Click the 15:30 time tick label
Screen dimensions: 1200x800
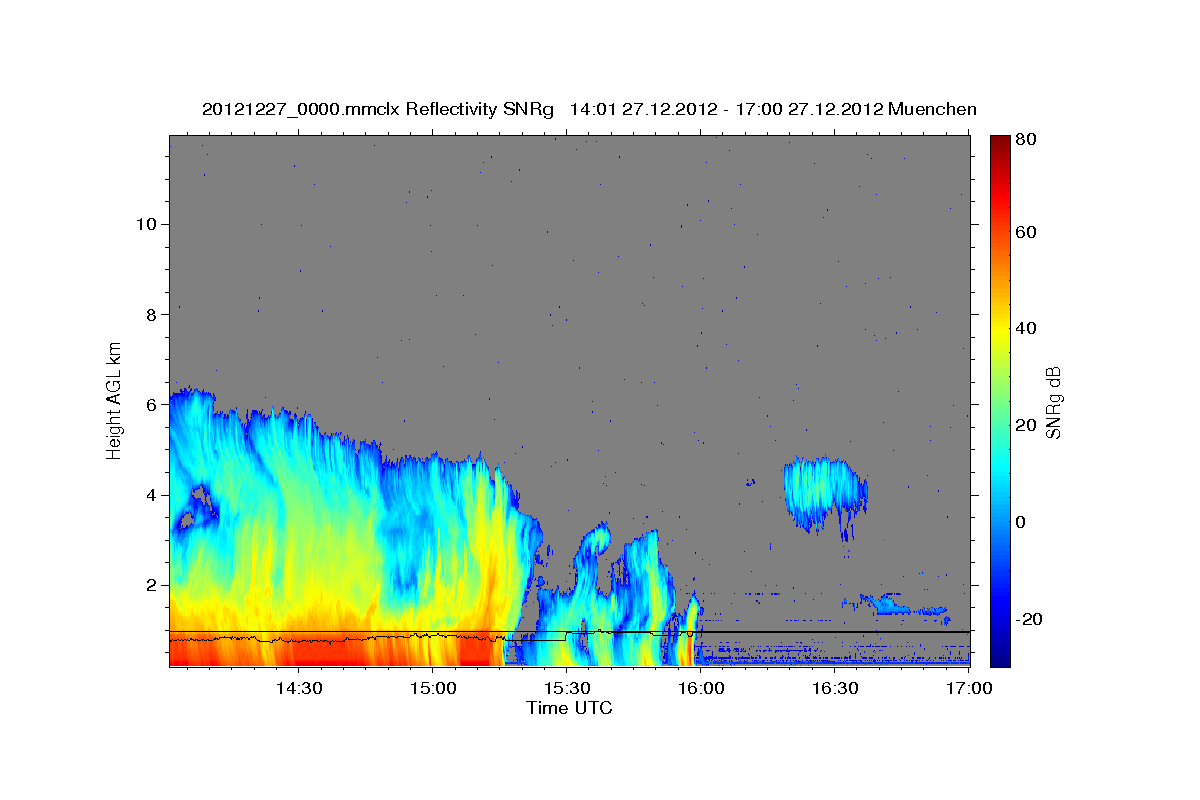[x=566, y=688]
